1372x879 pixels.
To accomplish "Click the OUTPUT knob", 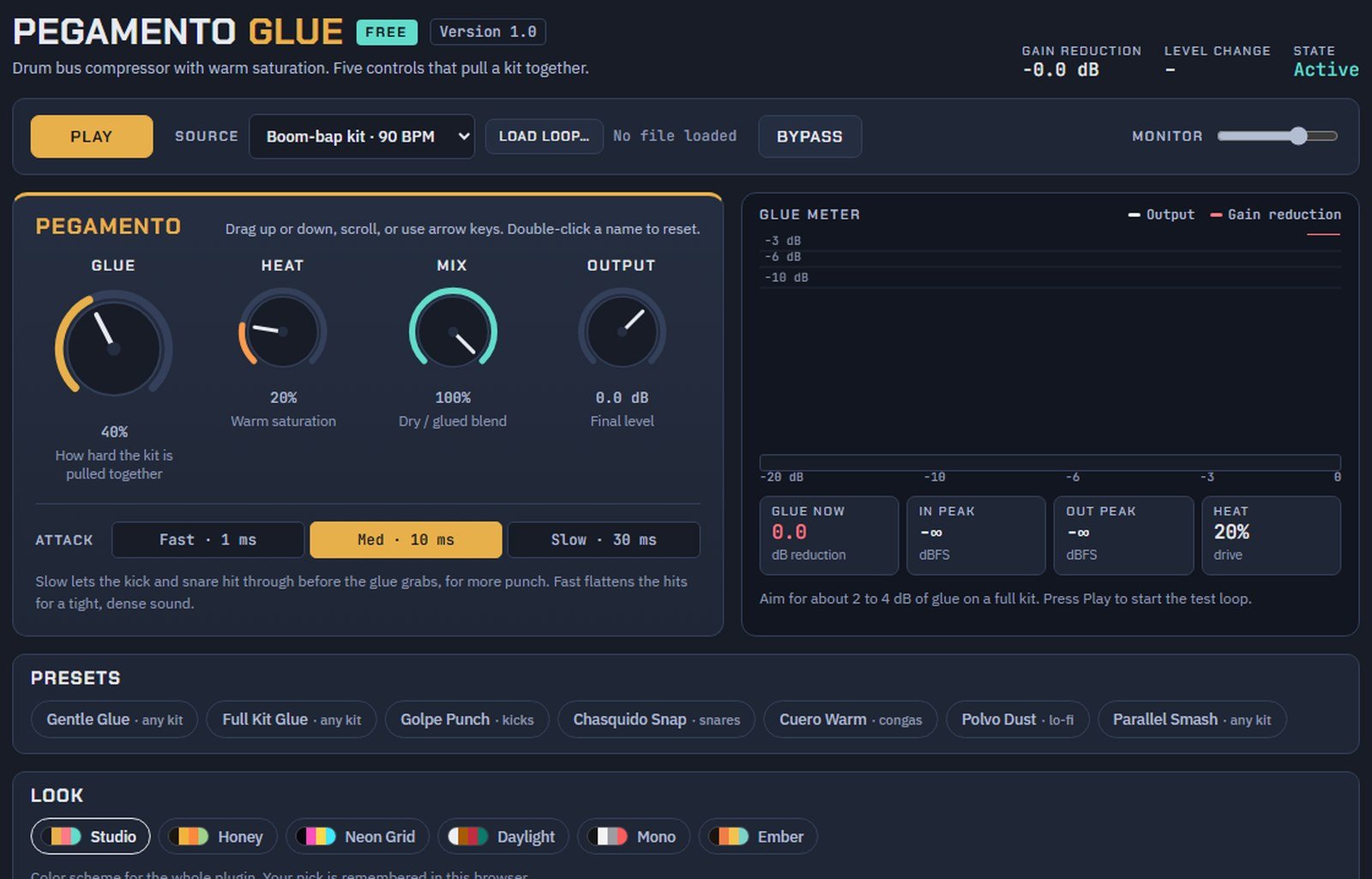I will (622, 330).
